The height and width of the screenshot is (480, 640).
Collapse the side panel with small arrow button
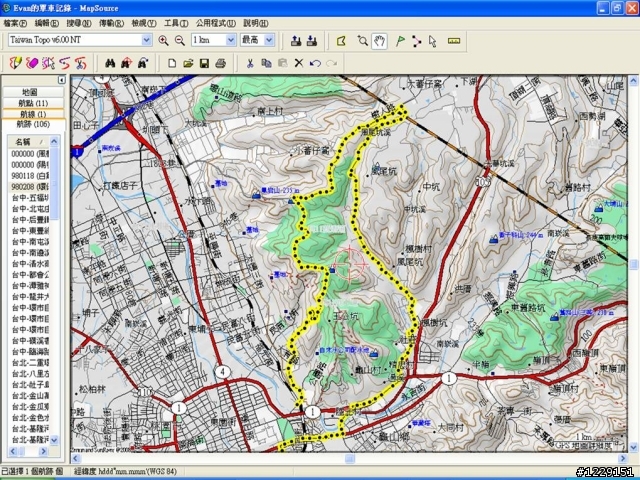pyautogui.click(x=62, y=80)
